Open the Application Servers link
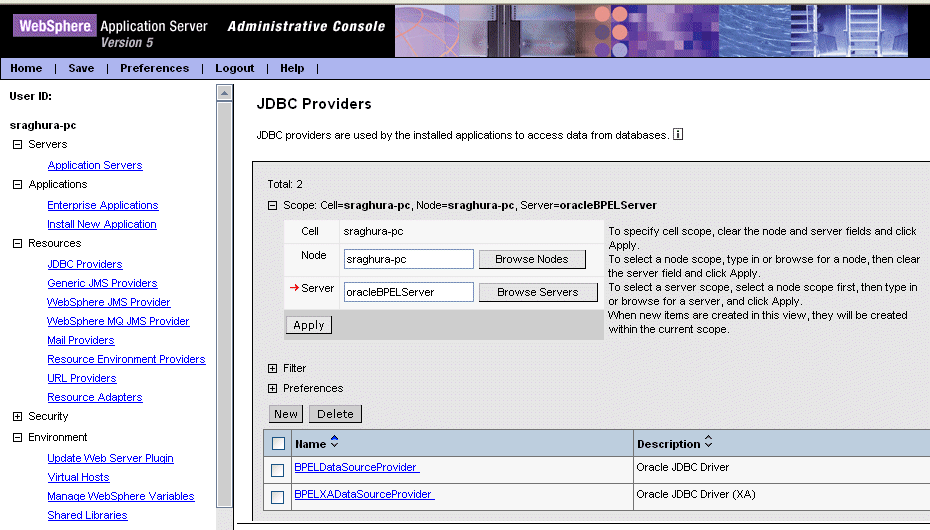The image size is (930, 530). 95,165
